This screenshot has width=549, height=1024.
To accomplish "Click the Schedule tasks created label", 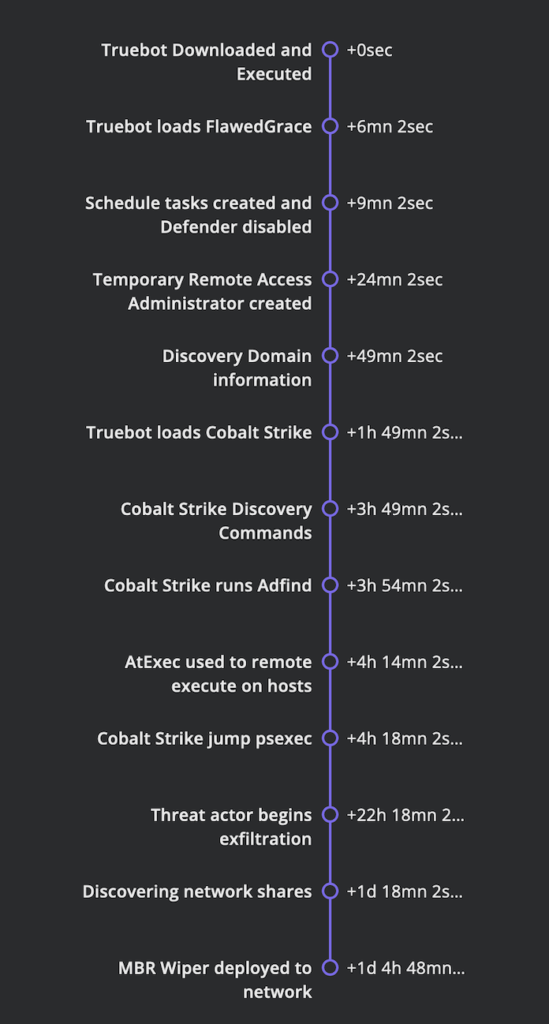I will 198,215.
